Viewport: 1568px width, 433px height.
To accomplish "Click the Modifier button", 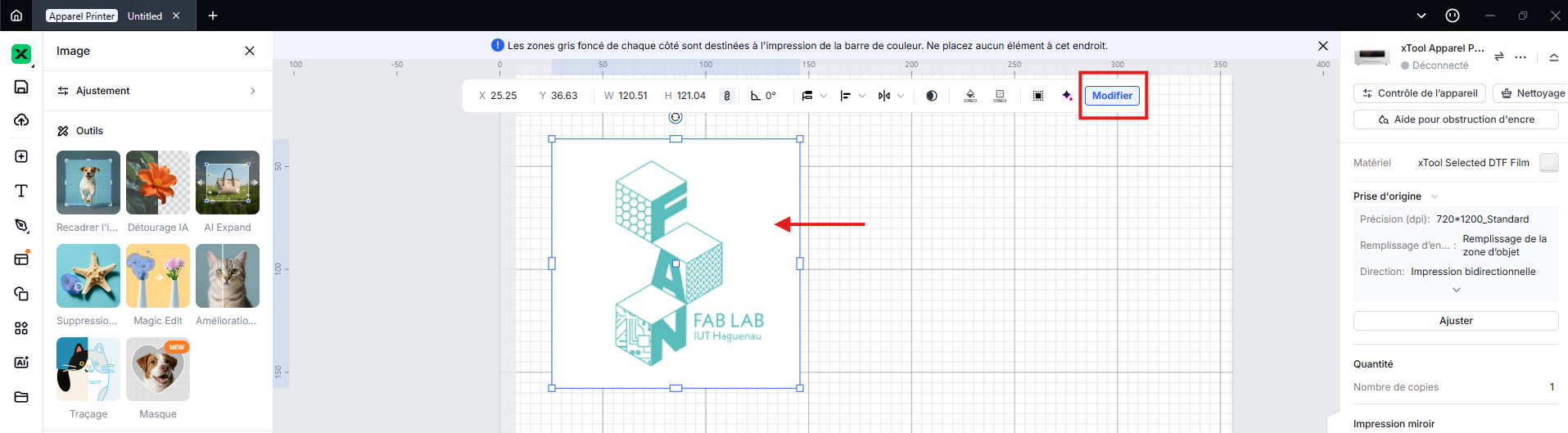I will 1112,96.
